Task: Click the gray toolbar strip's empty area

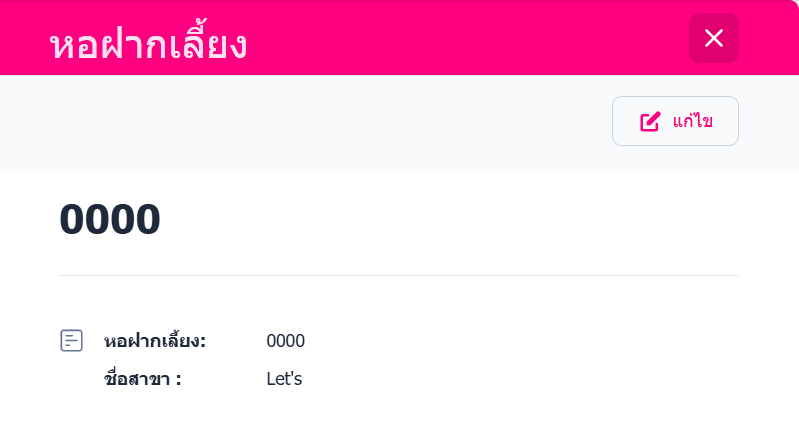Action: point(300,122)
